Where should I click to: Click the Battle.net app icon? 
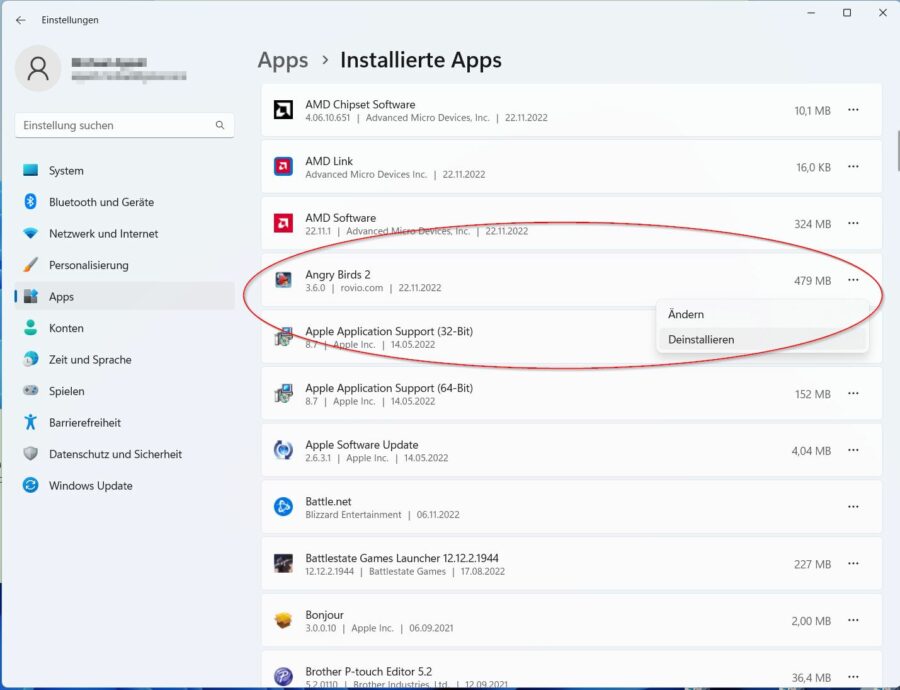[282, 507]
